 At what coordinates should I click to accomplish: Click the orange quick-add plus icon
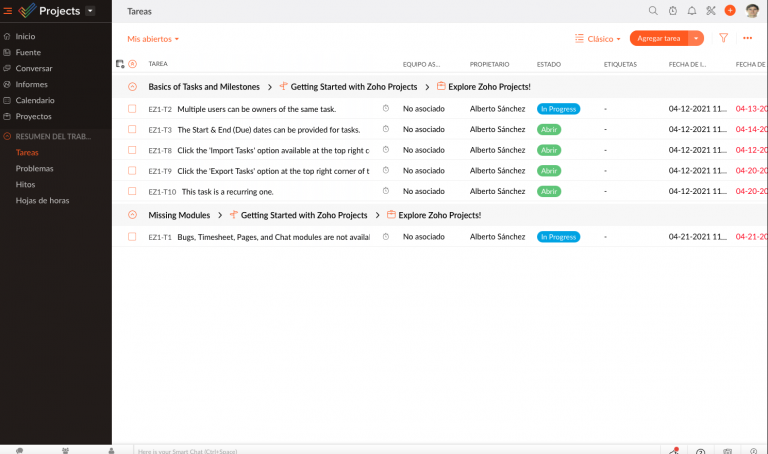coord(730,11)
